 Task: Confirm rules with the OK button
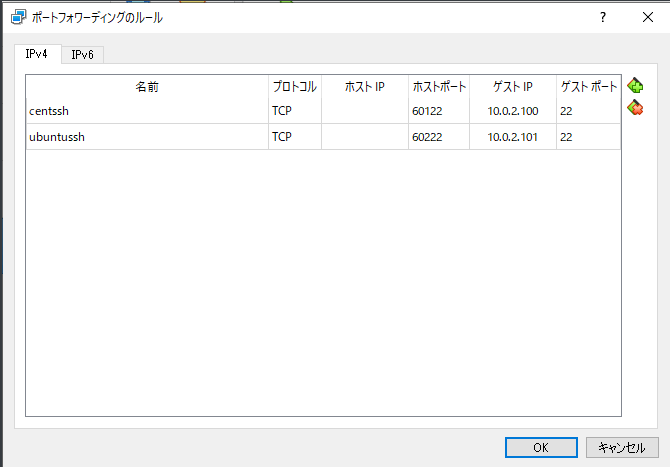pyautogui.click(x=541, y=447)
